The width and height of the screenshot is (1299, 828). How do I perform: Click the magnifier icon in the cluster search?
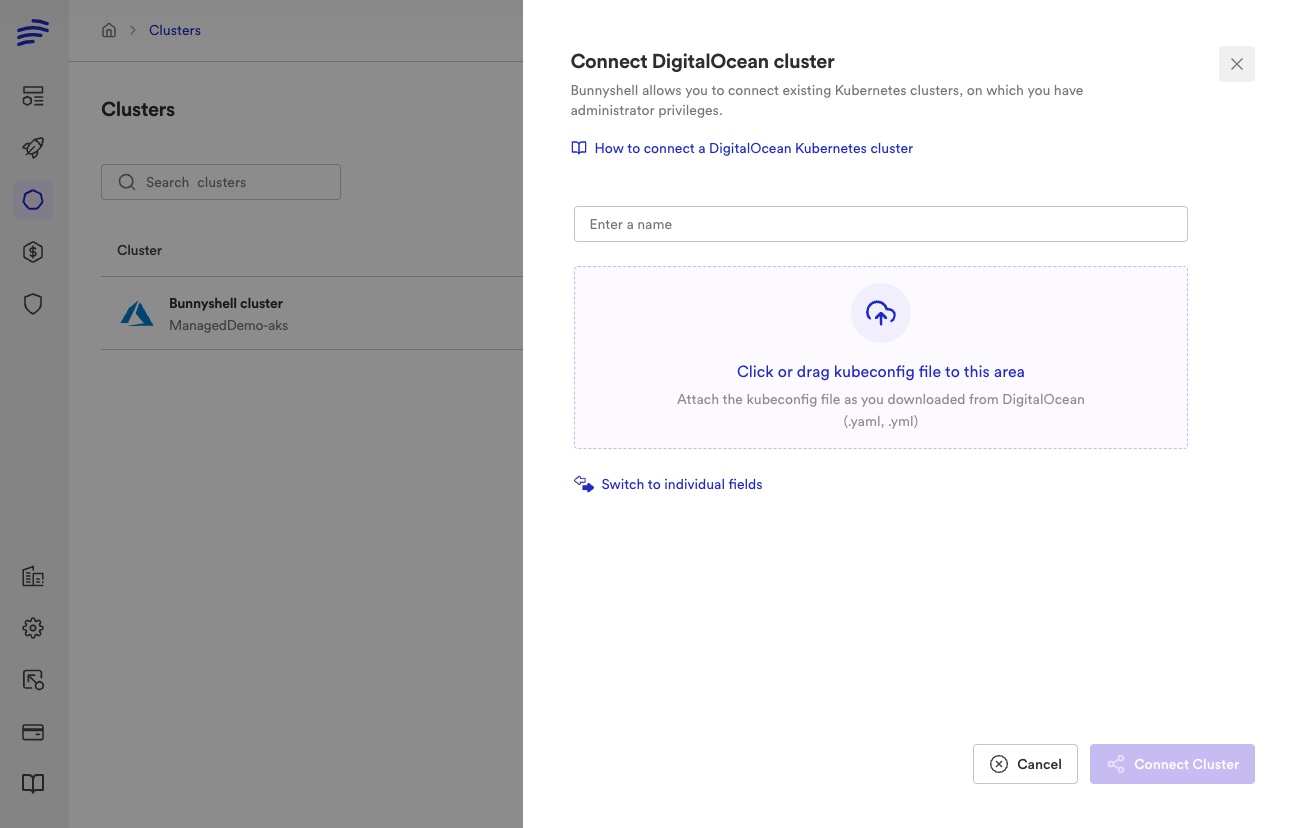point(127,182)
